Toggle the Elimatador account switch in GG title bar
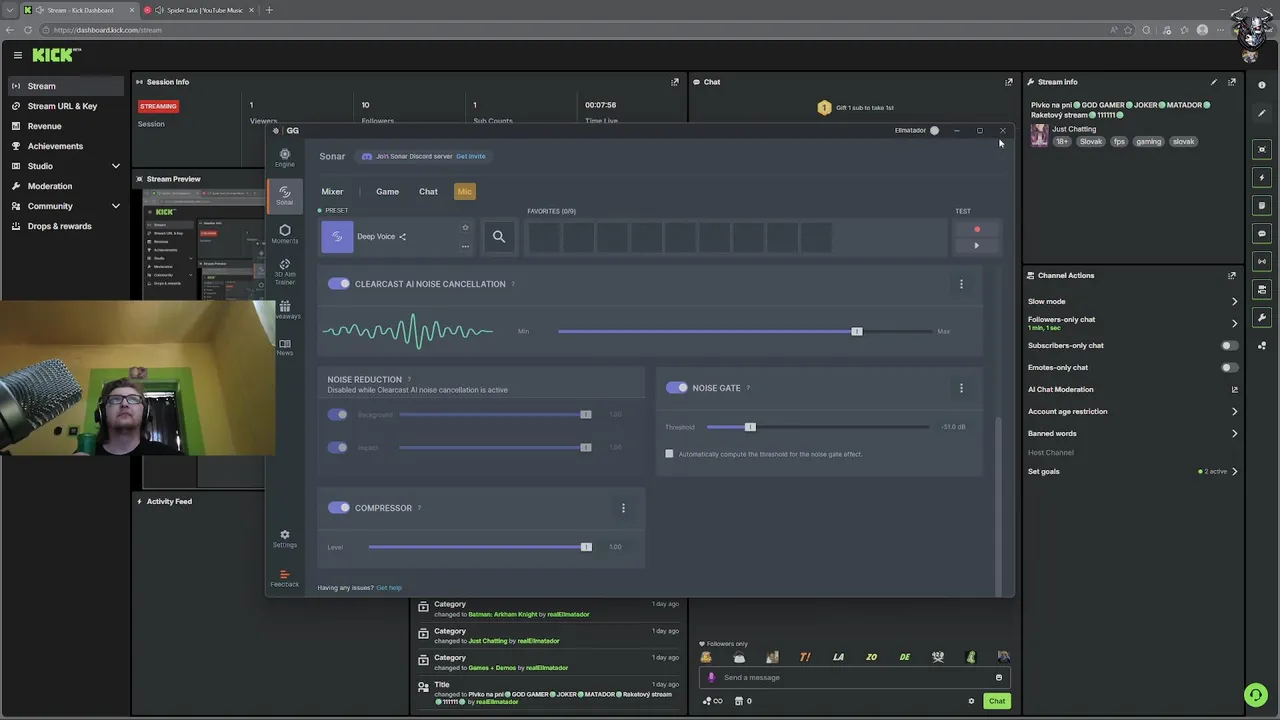This screenshot has width=1280, height=720. 932,130
